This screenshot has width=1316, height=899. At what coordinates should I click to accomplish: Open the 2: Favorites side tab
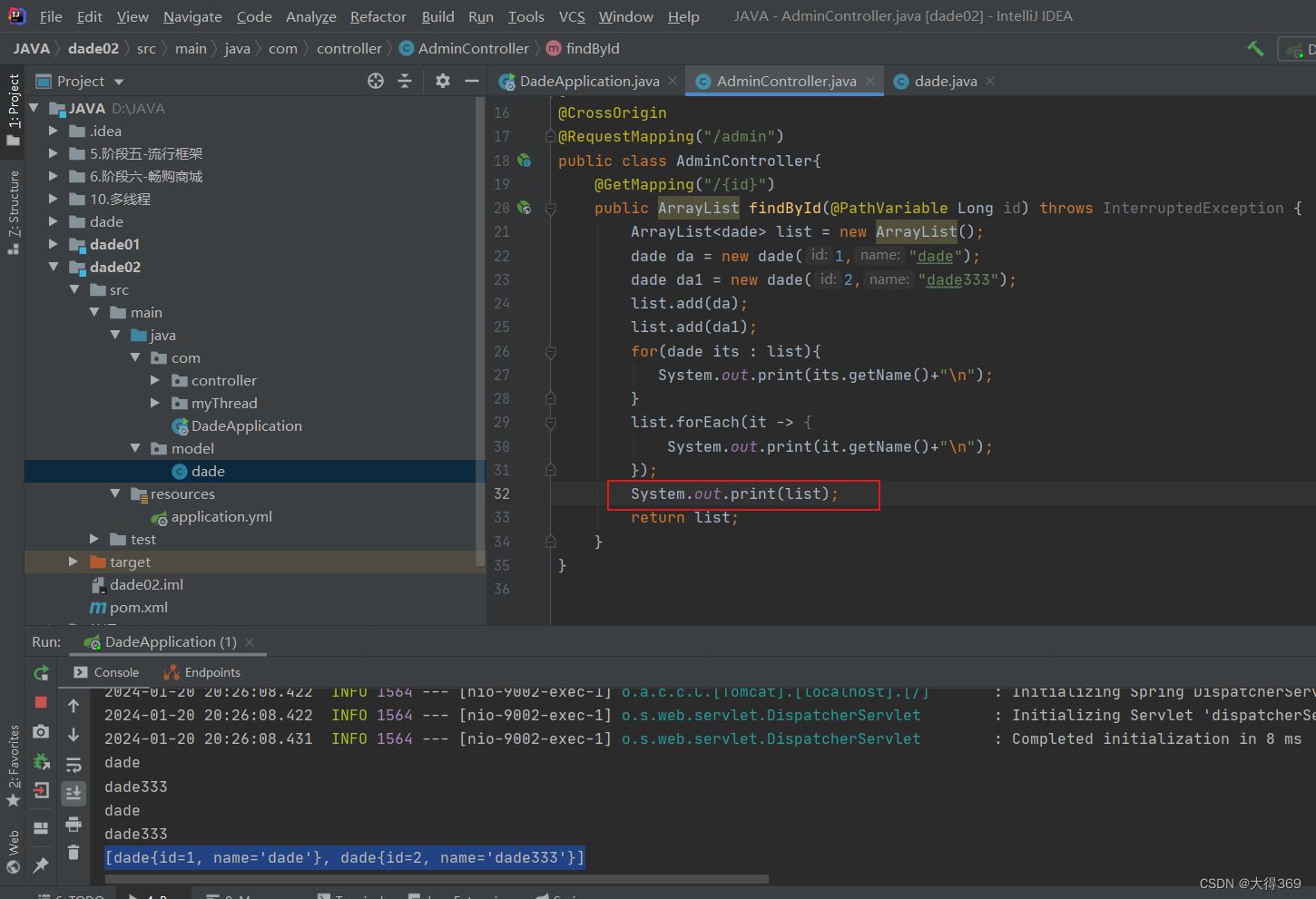click(13, 767)
